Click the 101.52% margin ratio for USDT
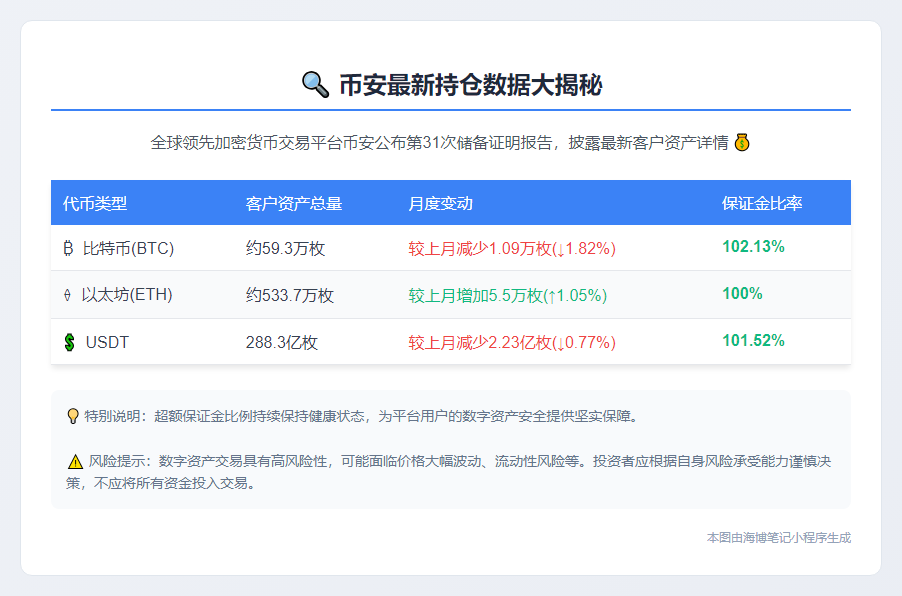 [x=753, y=340]
